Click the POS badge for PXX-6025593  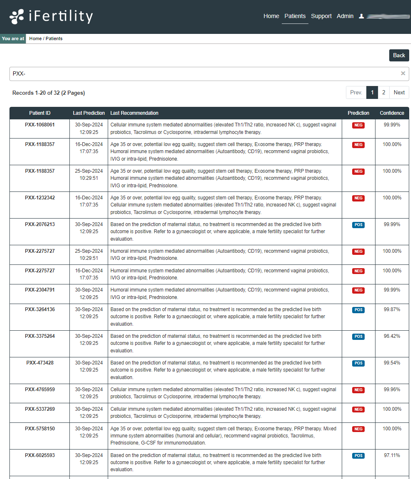[358, 456]
